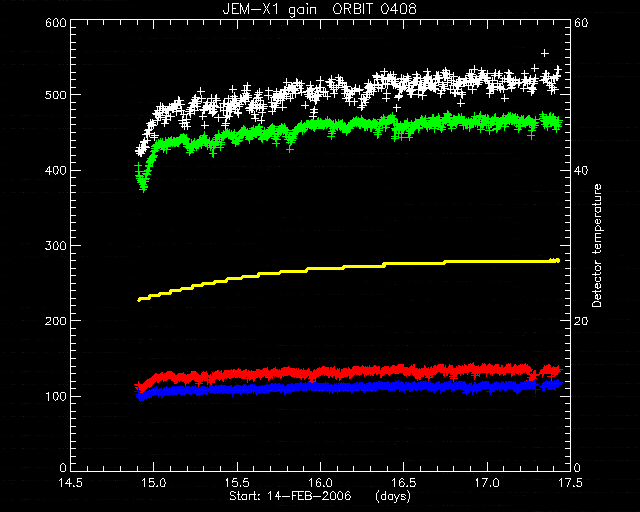The height and width of the screenshot is (512, 640).
Task: Click the 400 tick label on left axis
Action: [56, 170]
